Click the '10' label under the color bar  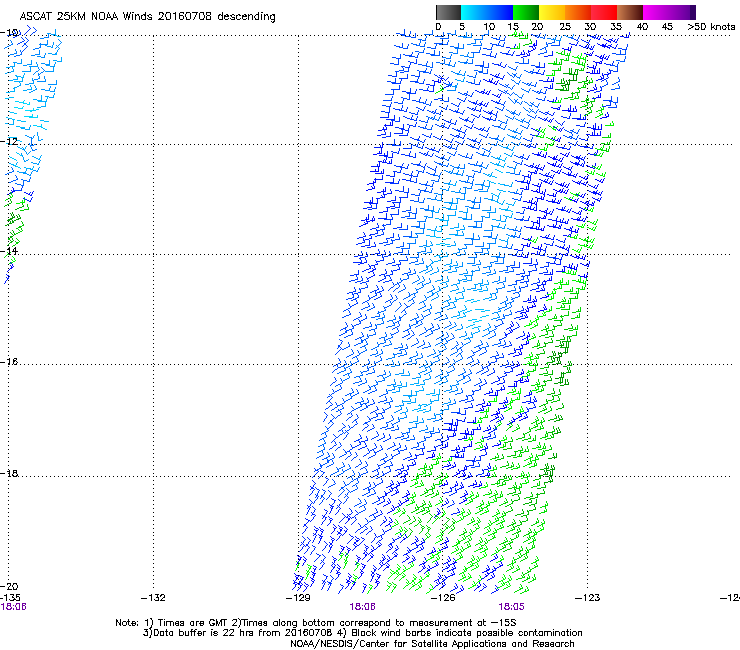click(489, 26)
